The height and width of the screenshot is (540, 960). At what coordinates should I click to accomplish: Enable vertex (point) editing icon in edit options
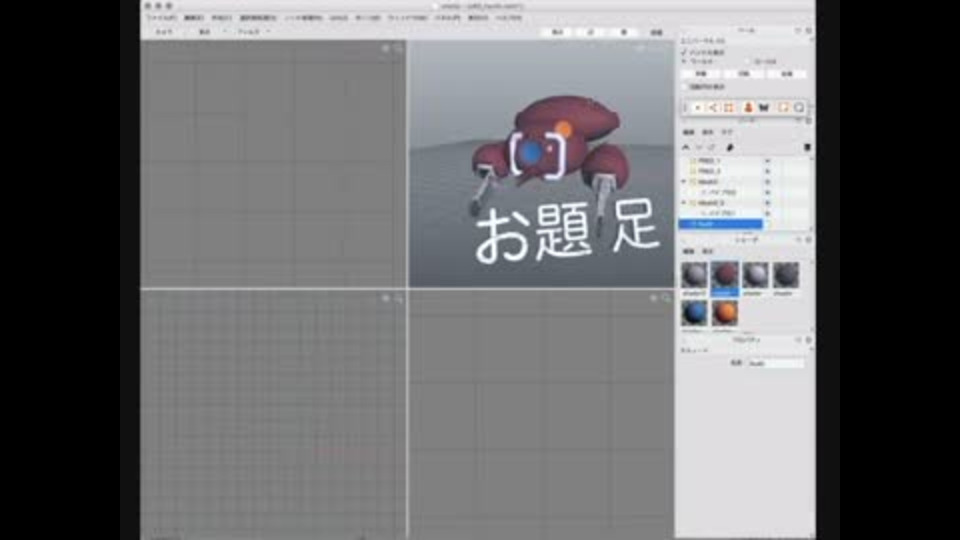[x=698, y=108]
